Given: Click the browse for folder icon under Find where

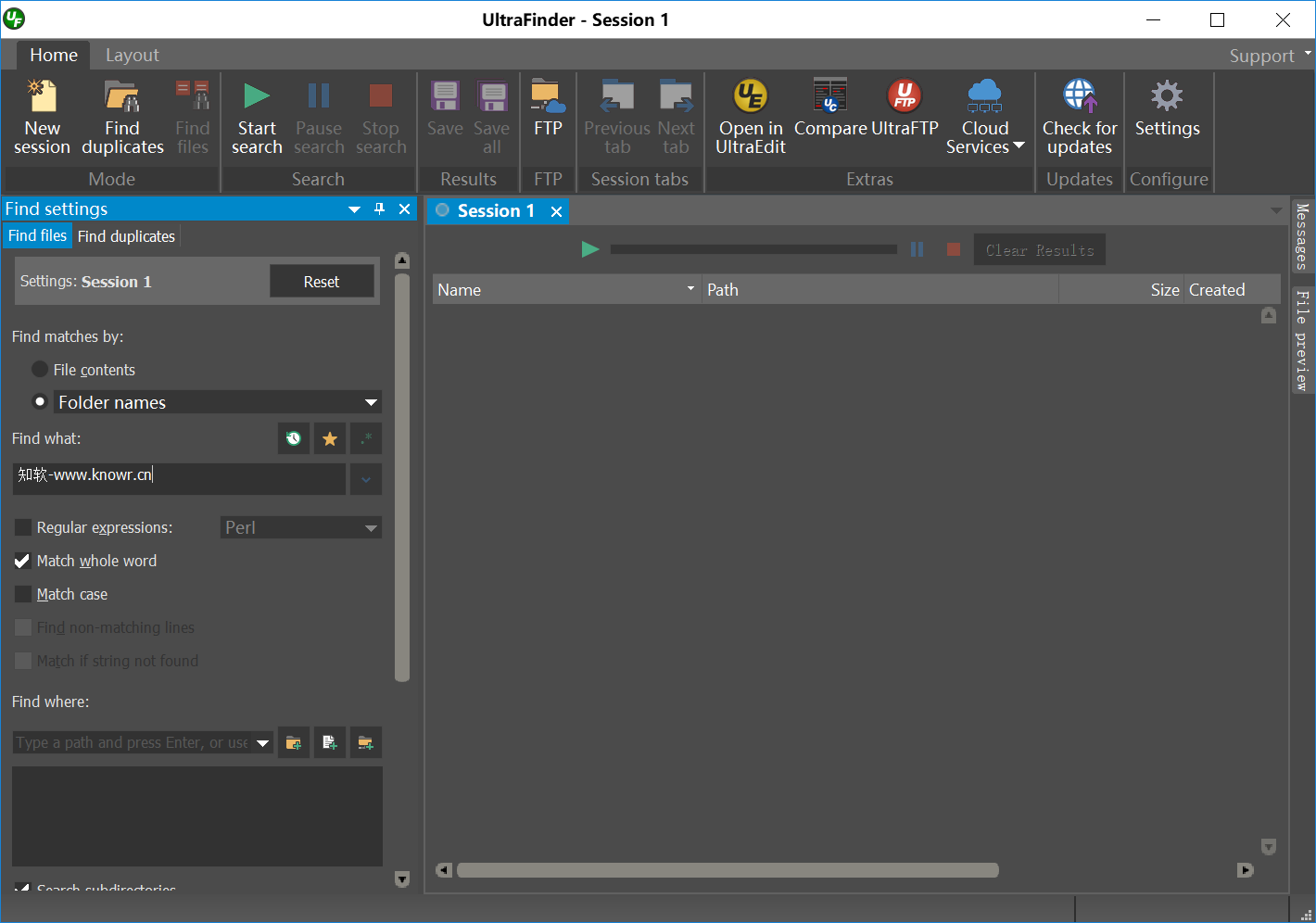Looking at the screenshot, I should point(294,742).
